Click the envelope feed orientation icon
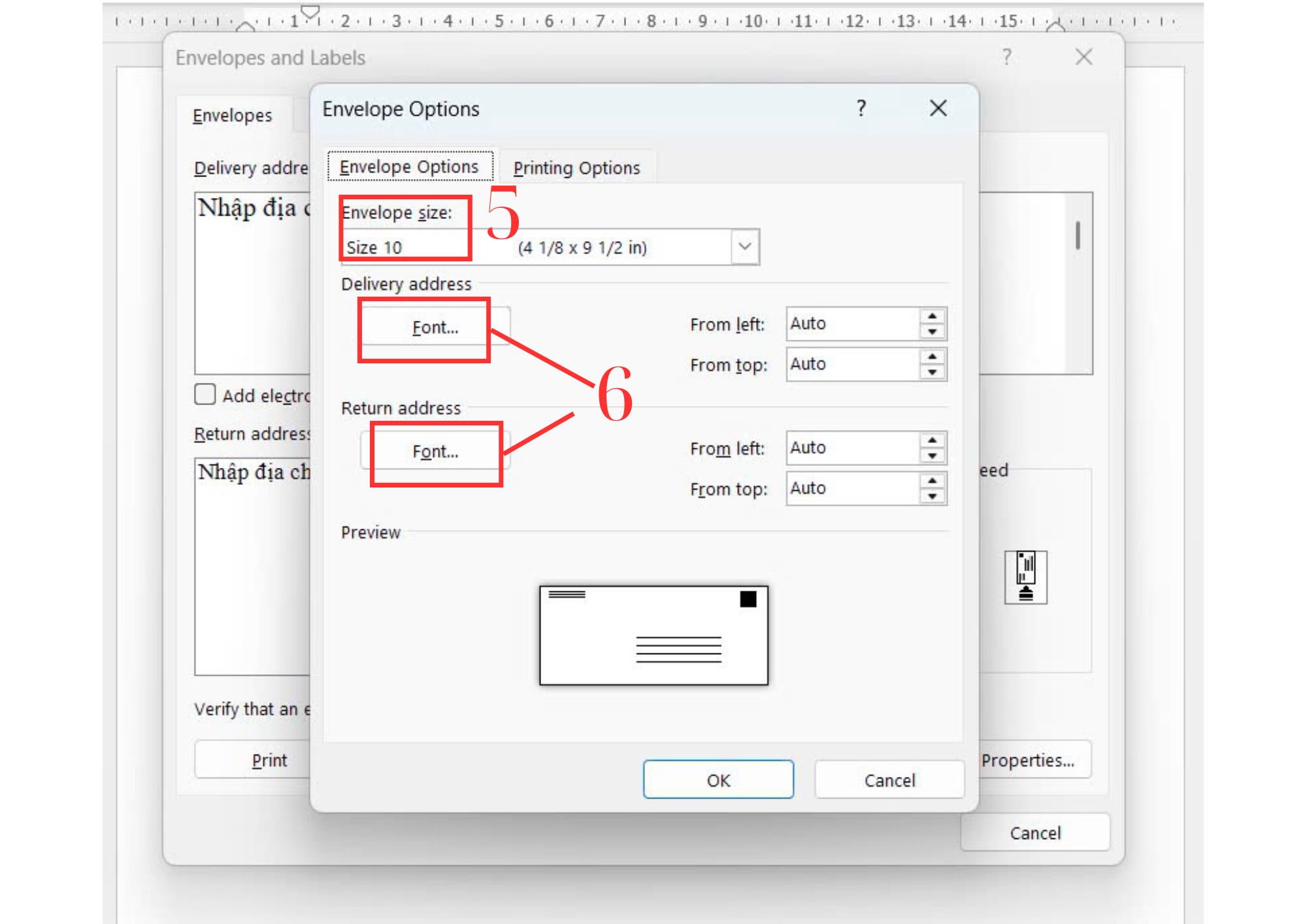1307x924 pixels. pos(1025,577)
